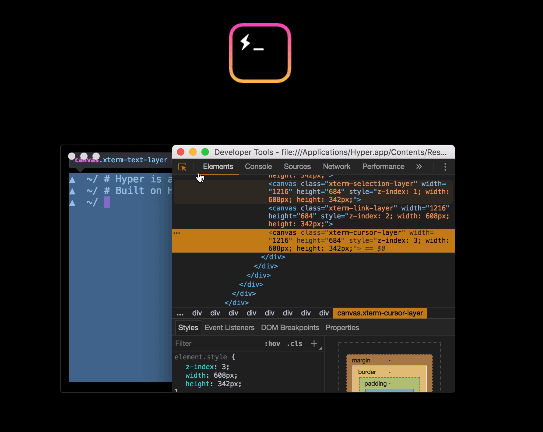Click the ellipsis beside highlighted canvas row

click(177, 233)
